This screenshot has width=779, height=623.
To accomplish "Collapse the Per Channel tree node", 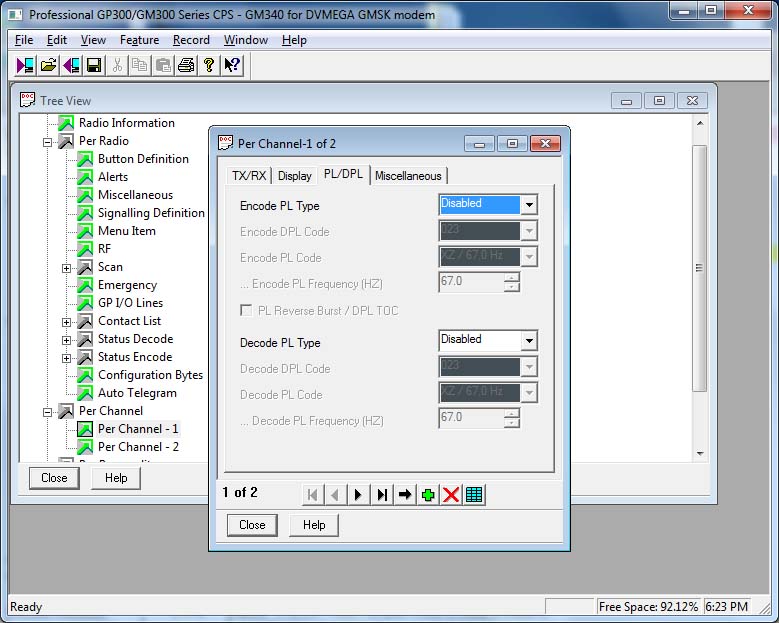I will 48,412.
